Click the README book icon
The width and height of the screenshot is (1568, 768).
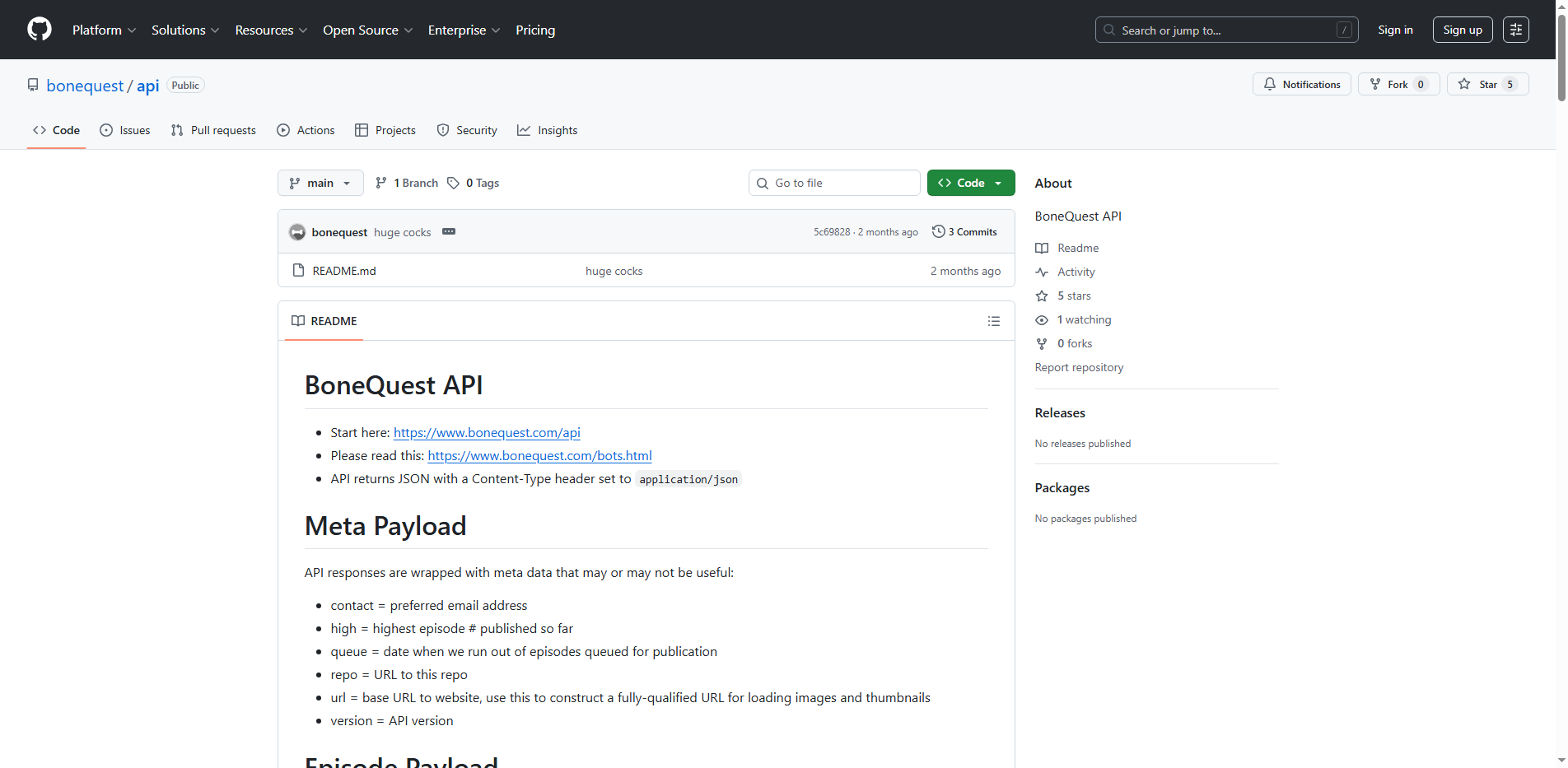click(x=297, y=321)
